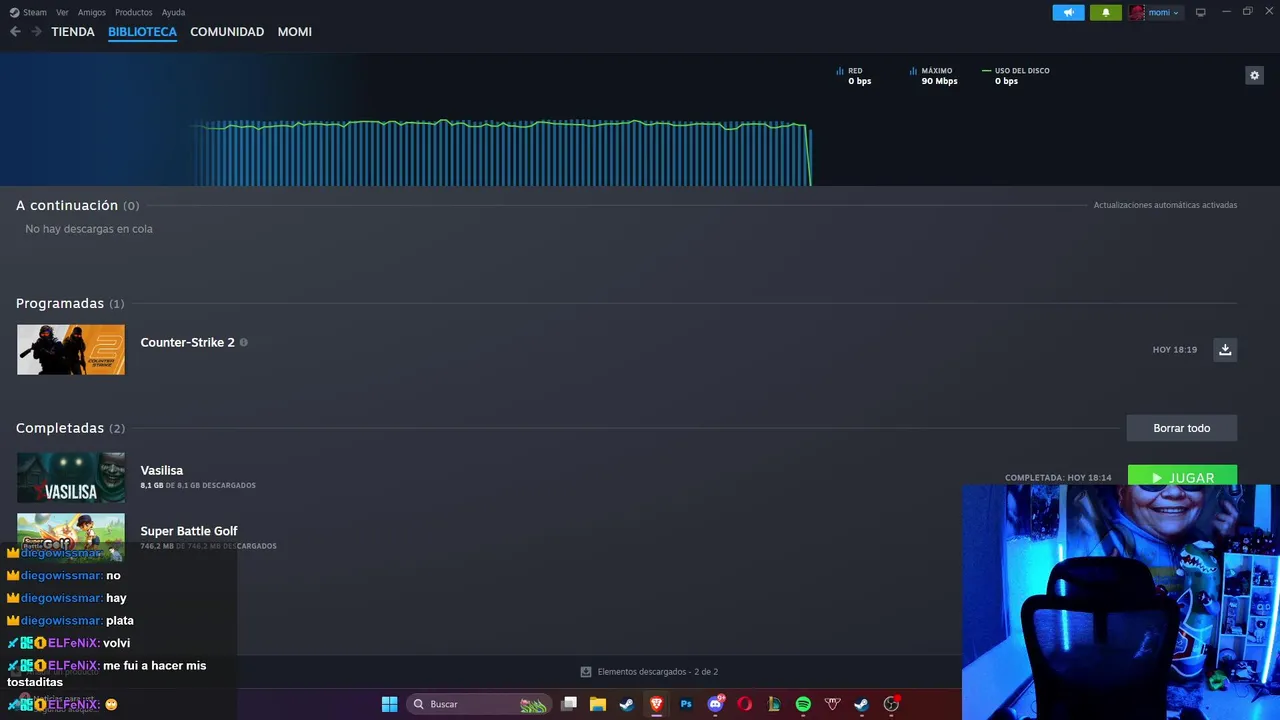Click the RED network speed indicator
The image size is (1280, 720).
click(x=854, y=76)
